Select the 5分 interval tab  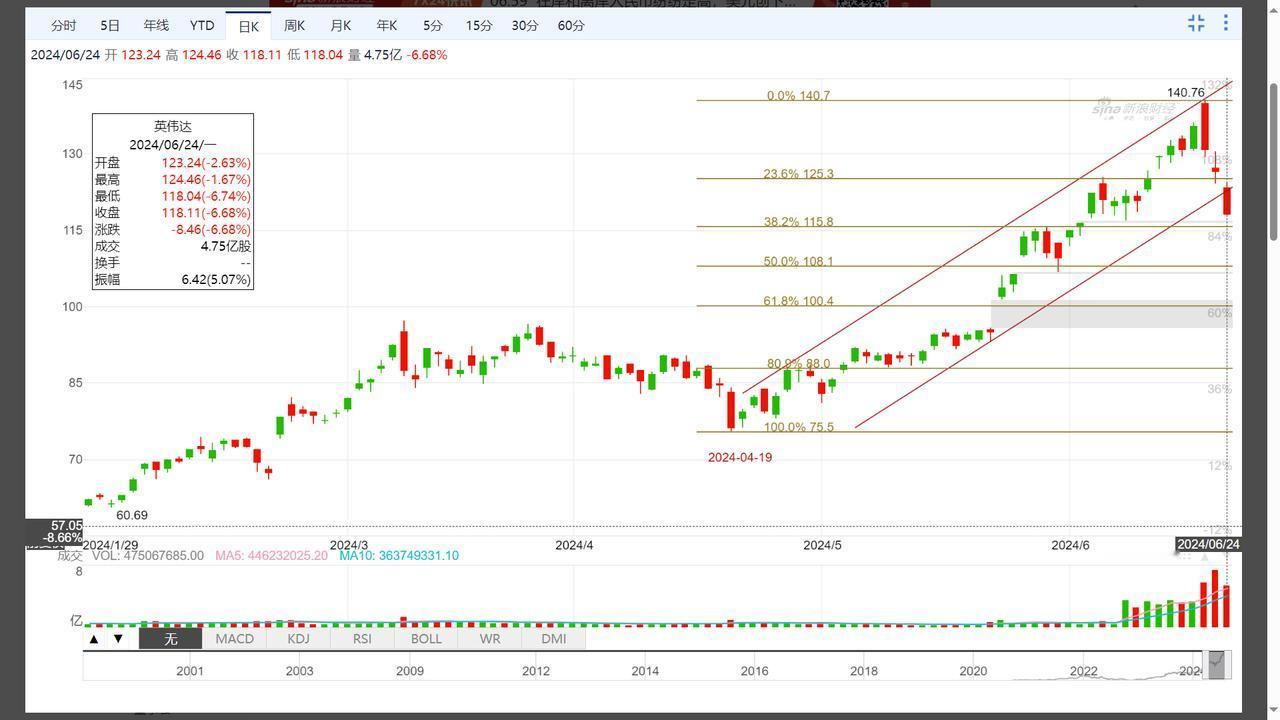click(x=432, y=25)
